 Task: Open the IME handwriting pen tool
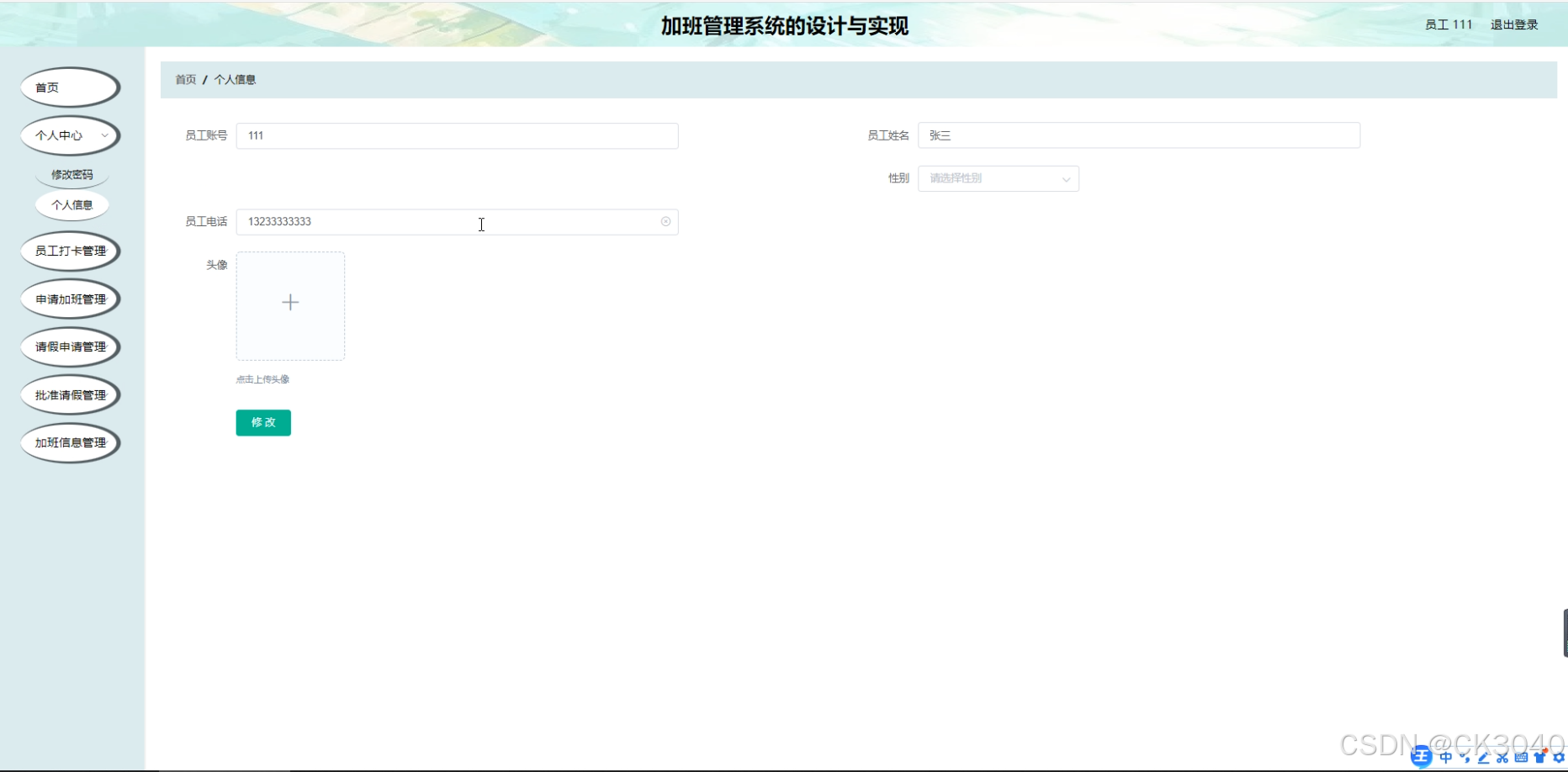coord(1483,758)
